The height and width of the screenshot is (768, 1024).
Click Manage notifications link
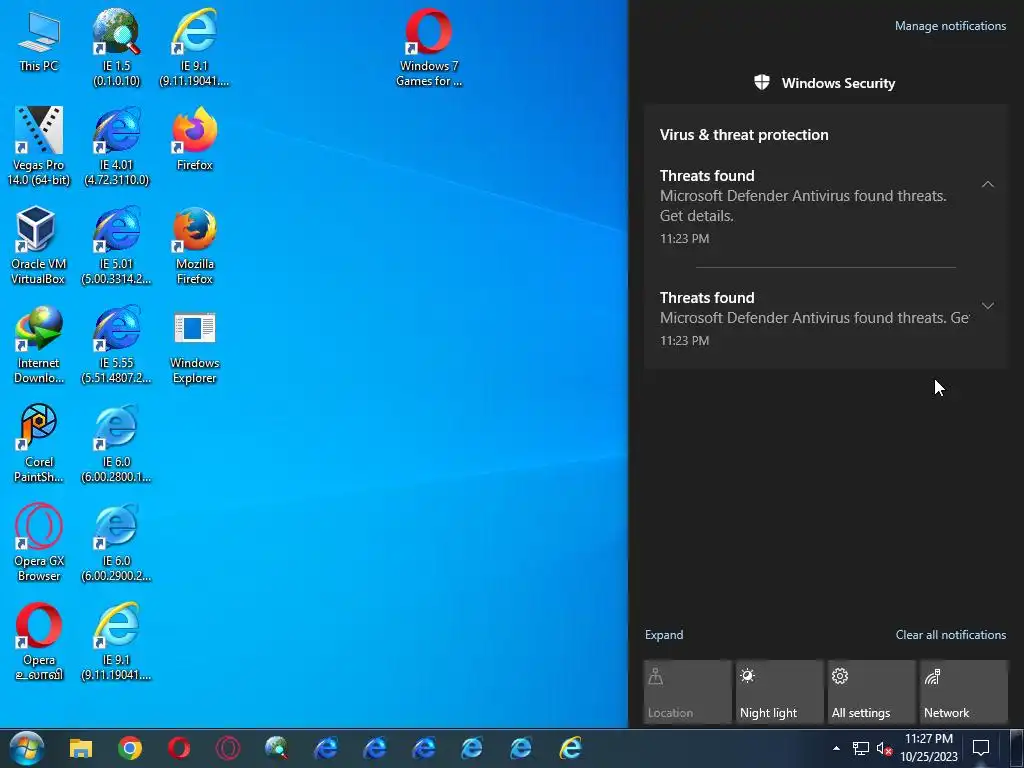click(950, 26)
